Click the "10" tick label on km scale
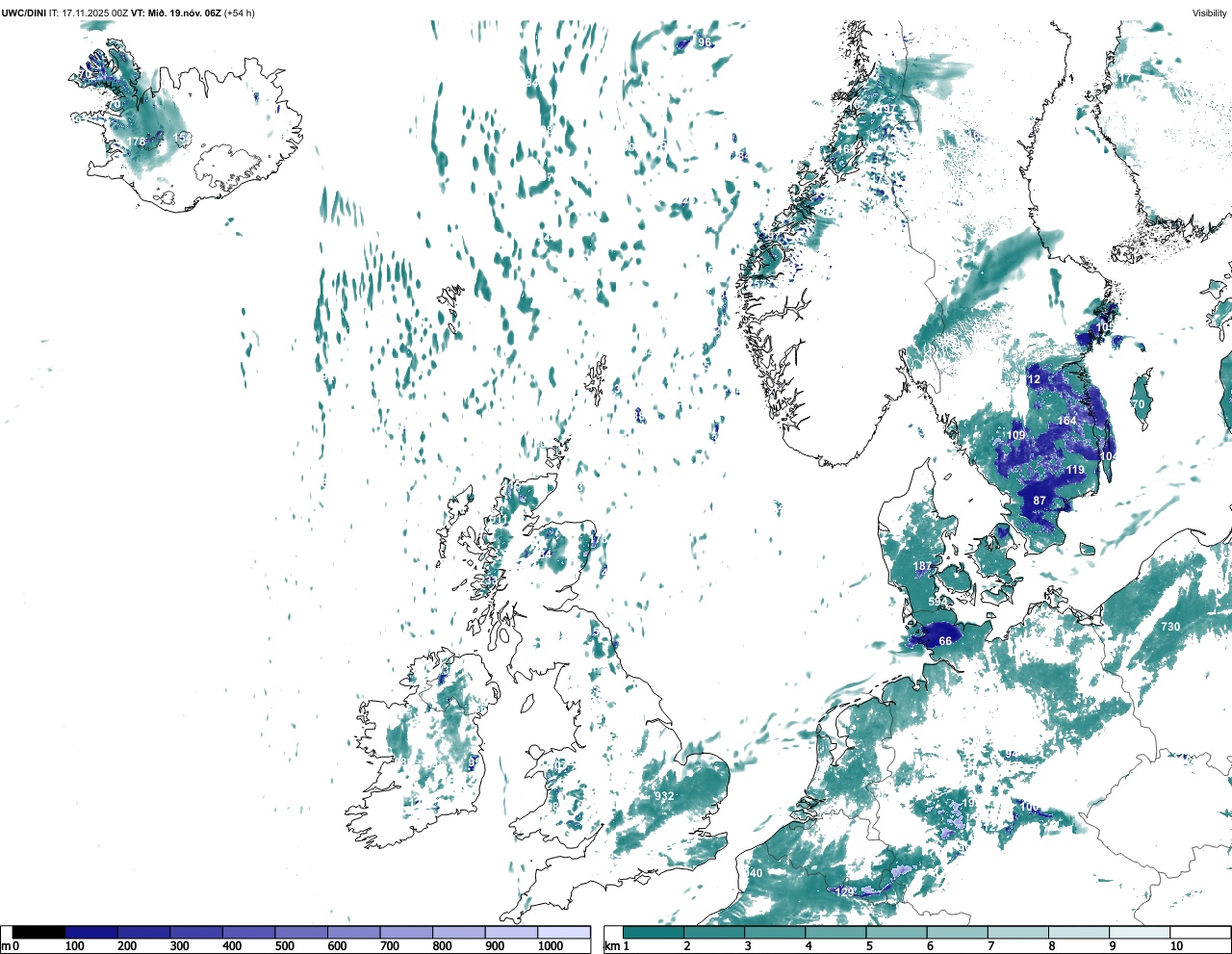Image resolution: width=1232 pixels, height=954 pixels. pyautogui.click(x=1176, y=946)
